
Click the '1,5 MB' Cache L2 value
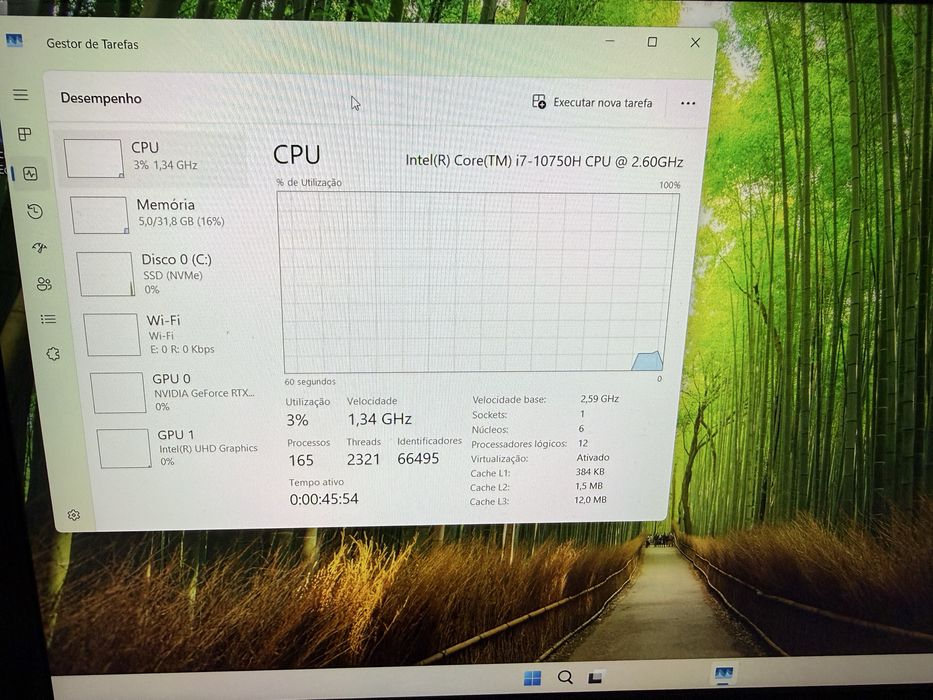pyautogui.click(x=589, y=486)
